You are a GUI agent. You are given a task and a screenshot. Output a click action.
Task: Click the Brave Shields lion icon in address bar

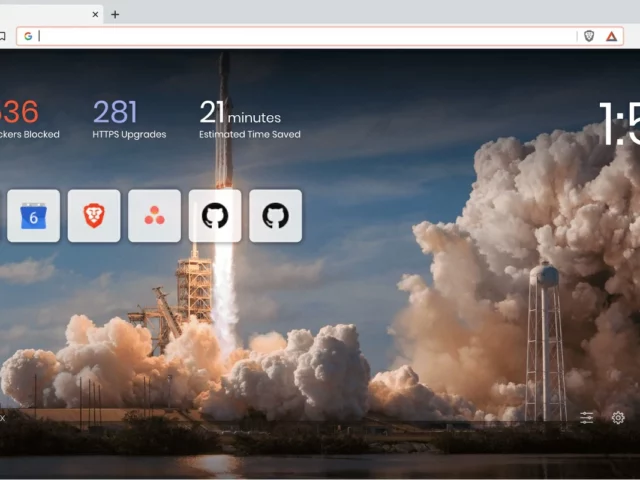(x=589, y=36)
